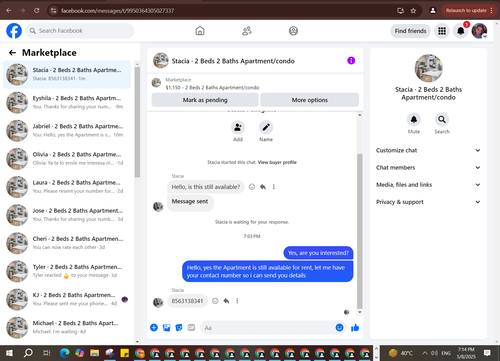Viewport: 500px width, 361px height.
Task: Add people to the chat
Action: pos(238,127)
